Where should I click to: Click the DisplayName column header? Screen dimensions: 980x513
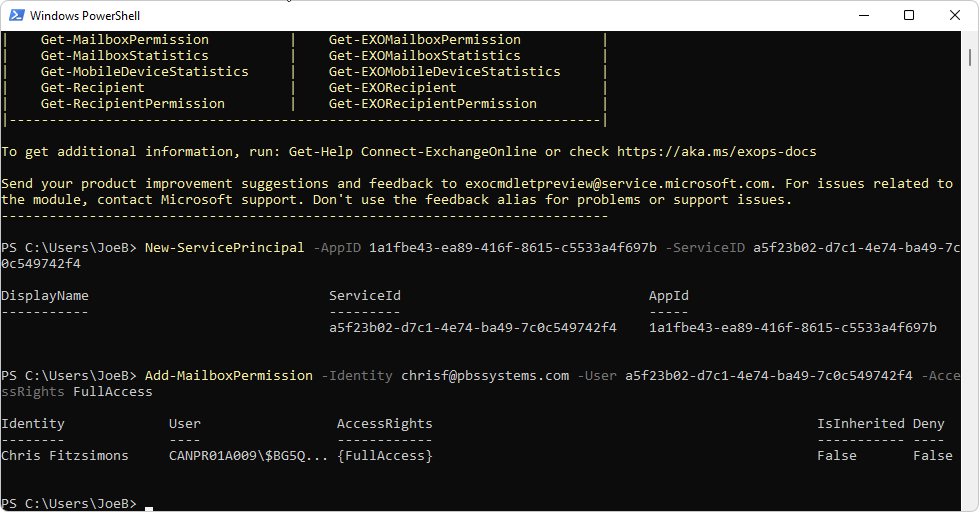pos(45,296)
